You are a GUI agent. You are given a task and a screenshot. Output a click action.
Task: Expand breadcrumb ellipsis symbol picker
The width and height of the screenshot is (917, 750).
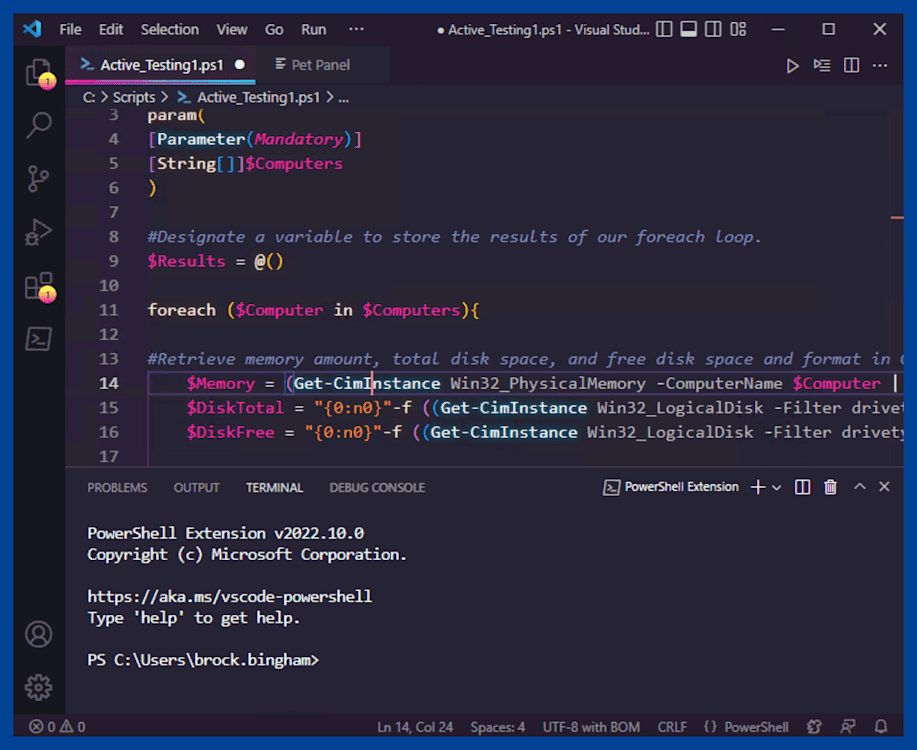344,98
